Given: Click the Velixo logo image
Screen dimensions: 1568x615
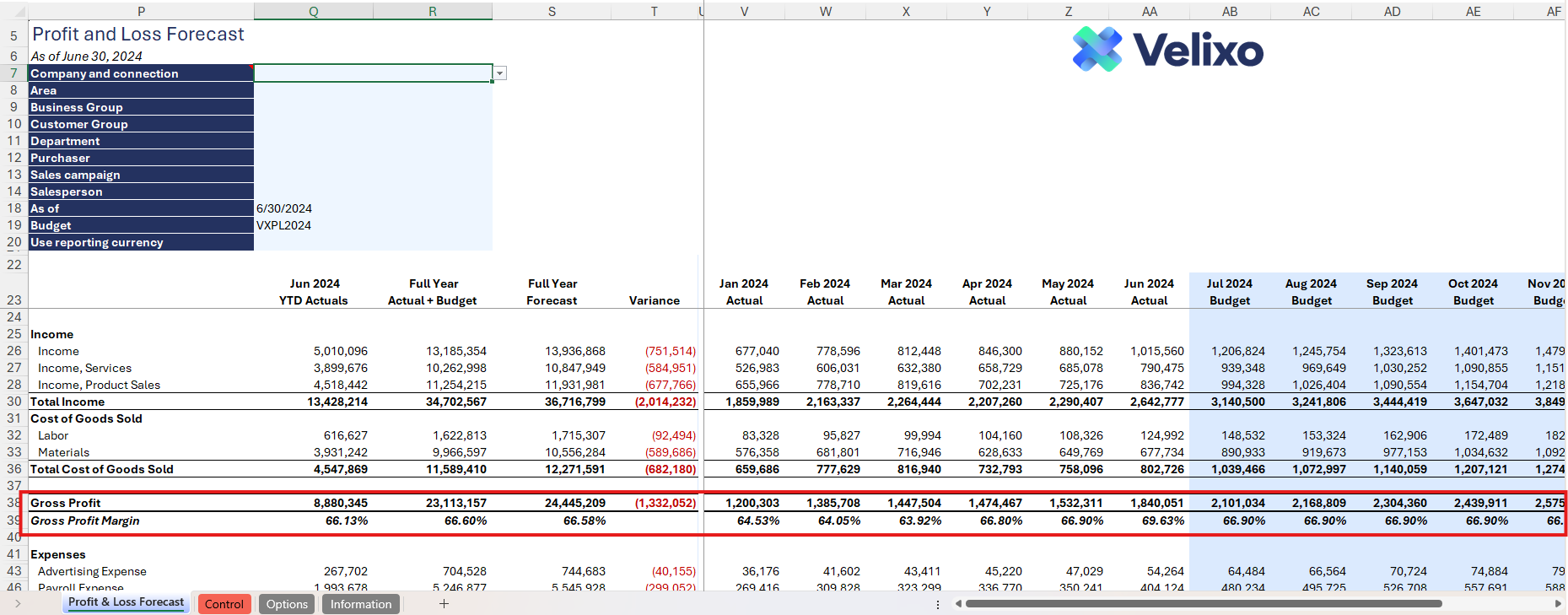Looking at the screenshot, I should click(1167, 50).
